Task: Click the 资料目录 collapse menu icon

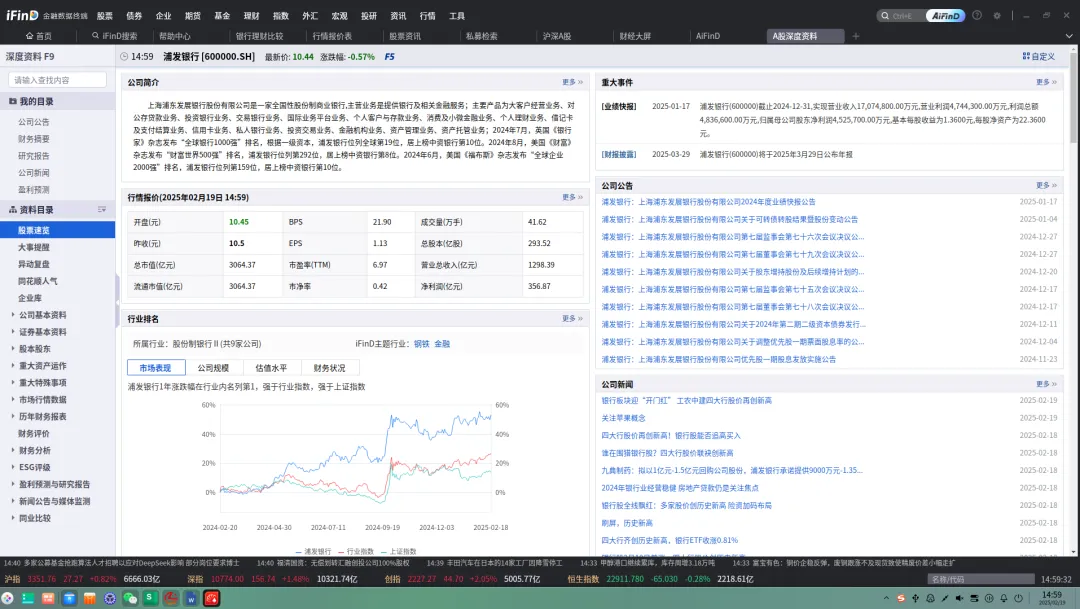Action: click(x=101, y=210)
